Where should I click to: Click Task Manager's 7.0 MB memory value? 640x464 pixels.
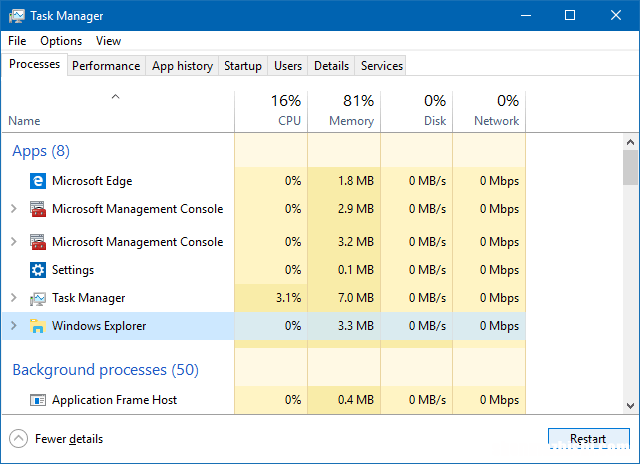pyautogui.click(x=356, y=298)
